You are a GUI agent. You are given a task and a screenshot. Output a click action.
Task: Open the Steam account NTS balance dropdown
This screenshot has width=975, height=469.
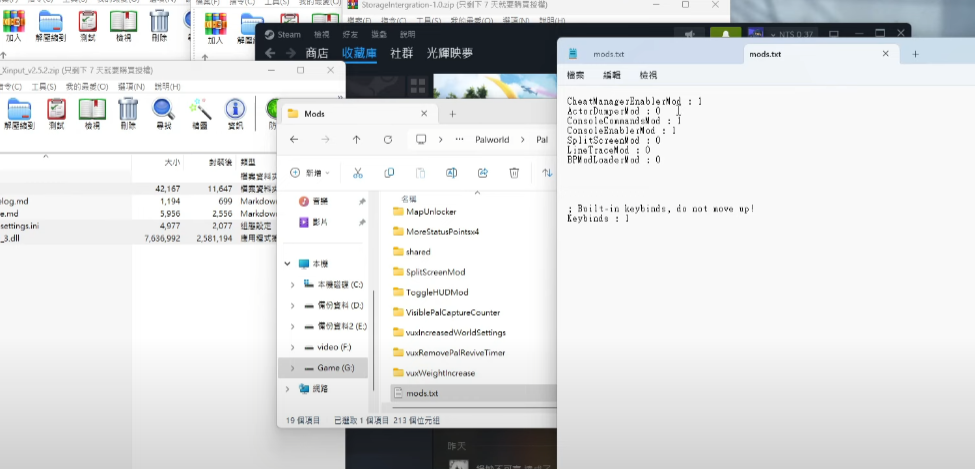792,34
